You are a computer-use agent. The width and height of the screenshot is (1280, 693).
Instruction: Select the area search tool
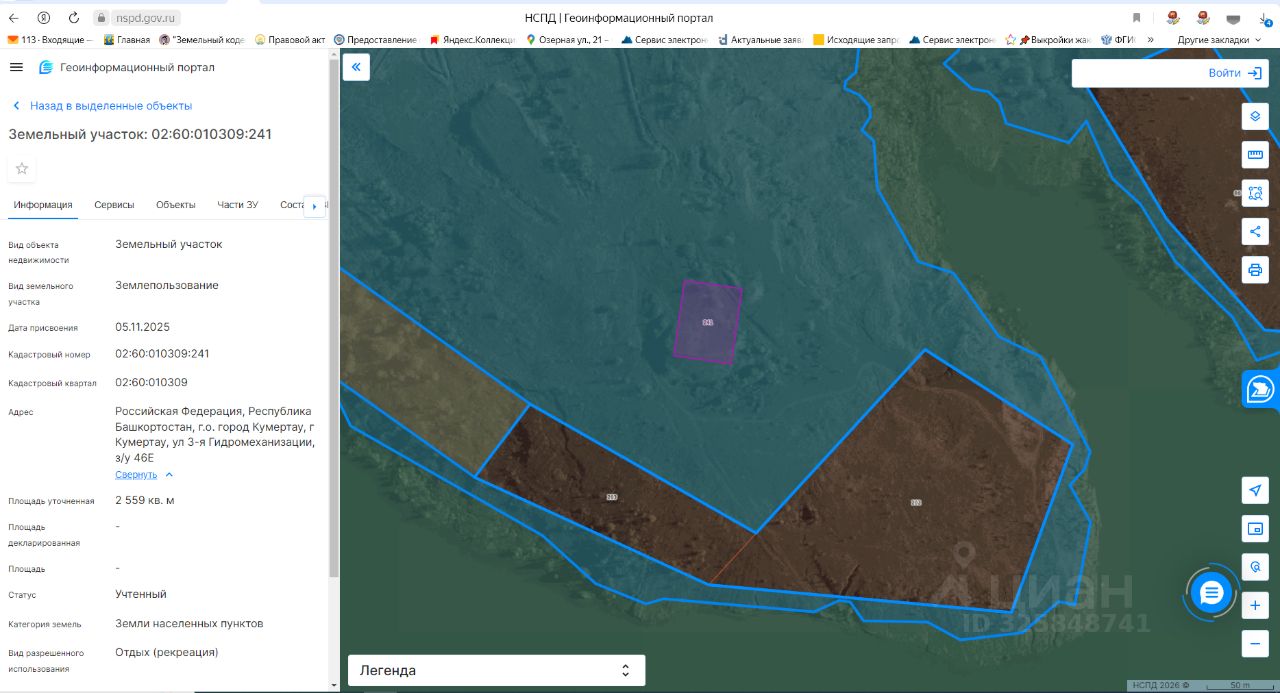tap(1255, 193)
